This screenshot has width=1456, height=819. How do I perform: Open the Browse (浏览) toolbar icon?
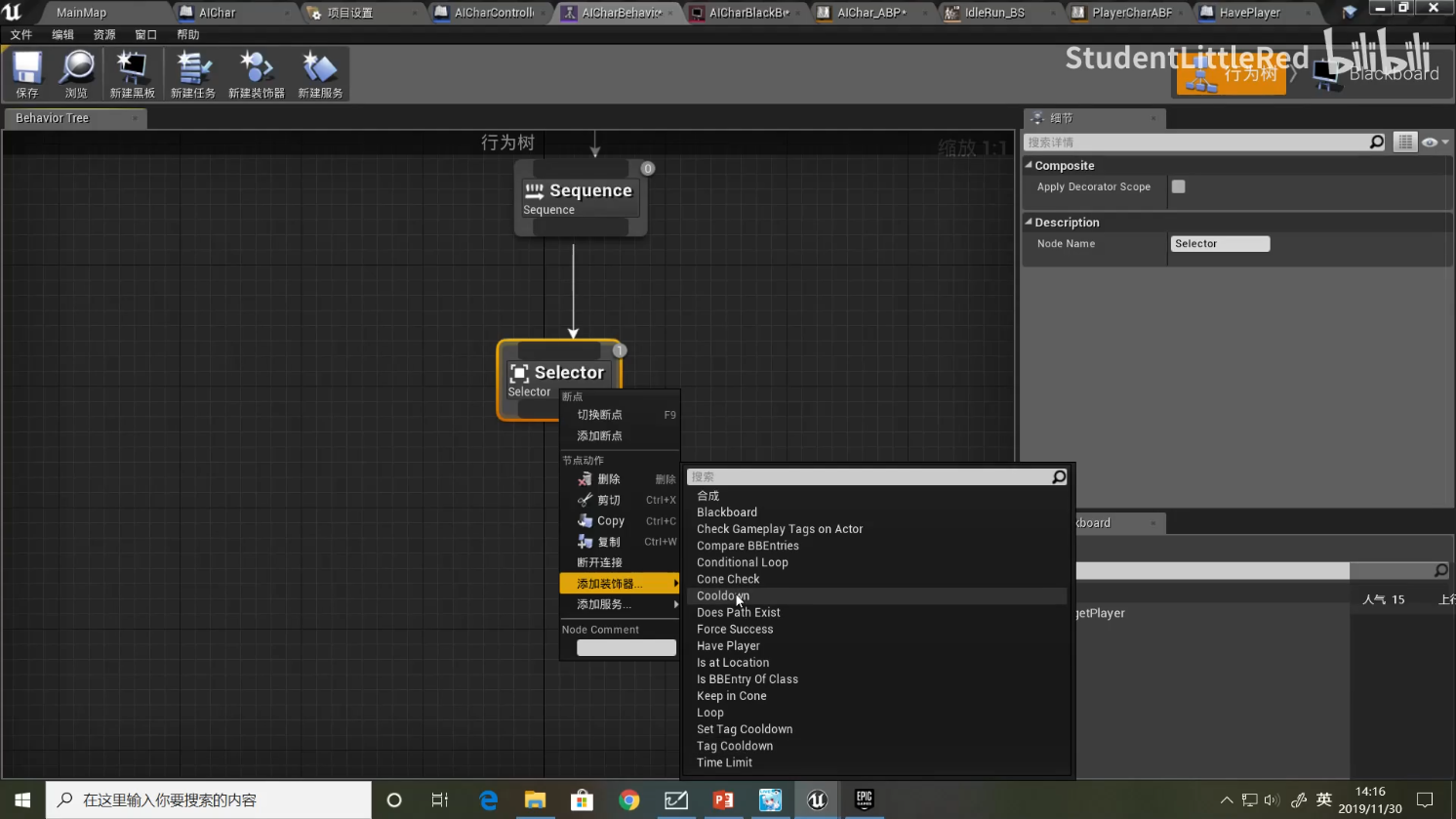(x=76, y=74)
